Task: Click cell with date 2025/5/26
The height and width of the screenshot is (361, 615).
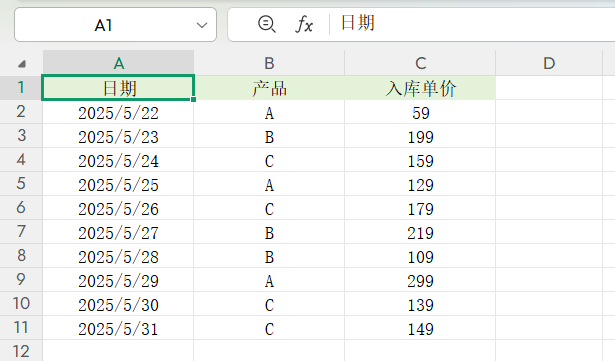Action: [118, 208]
